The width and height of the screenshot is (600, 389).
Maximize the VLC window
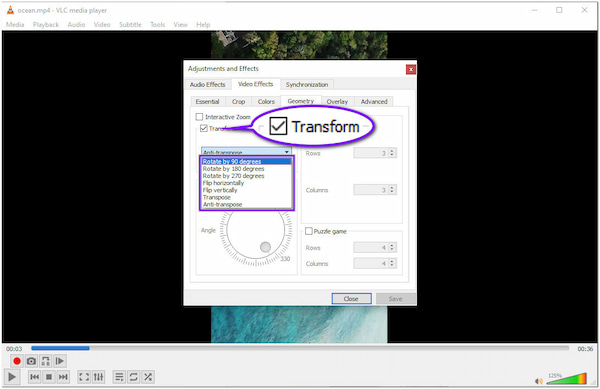(559, 10)
